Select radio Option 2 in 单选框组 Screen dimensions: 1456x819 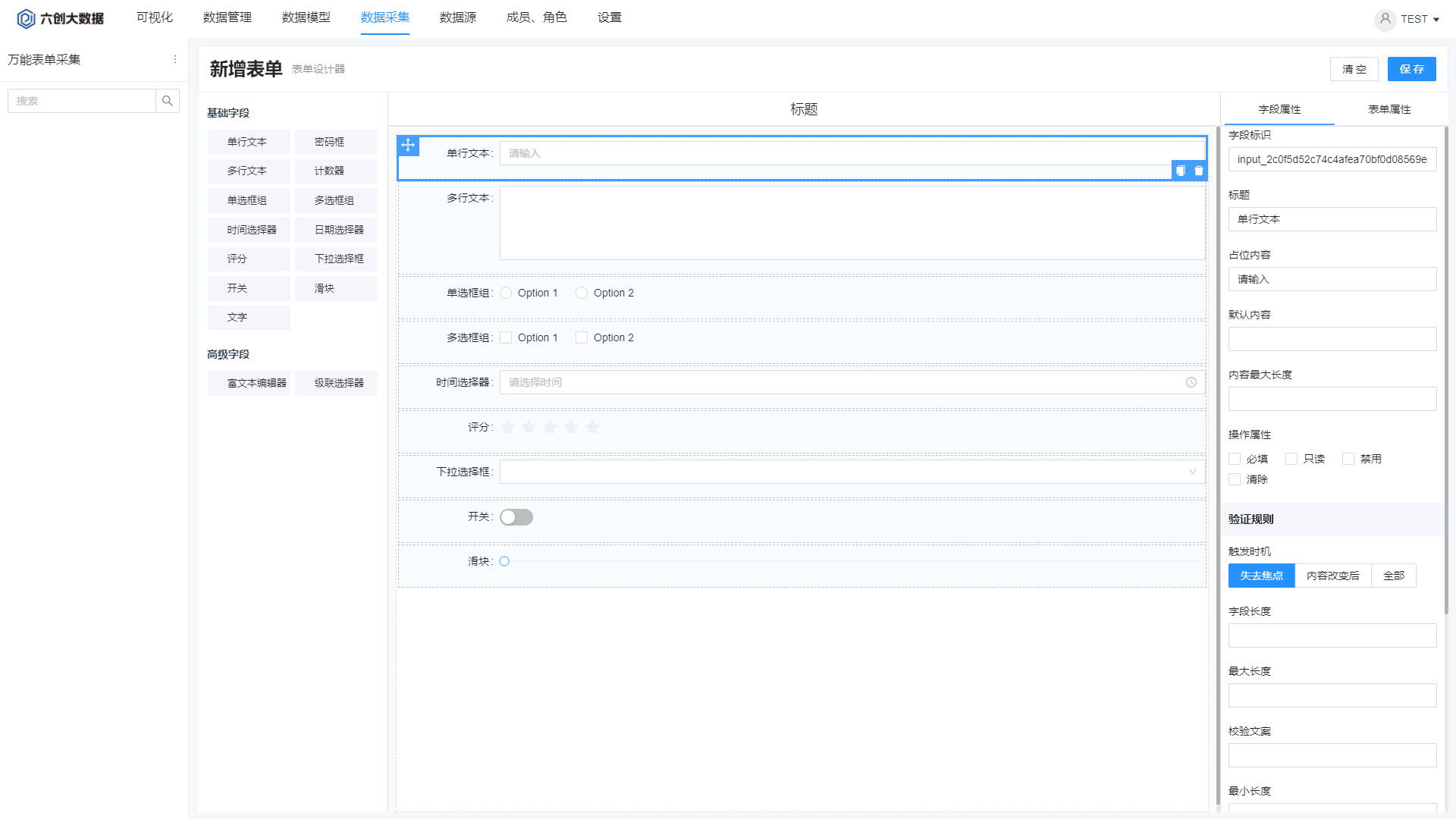point(582,293)
